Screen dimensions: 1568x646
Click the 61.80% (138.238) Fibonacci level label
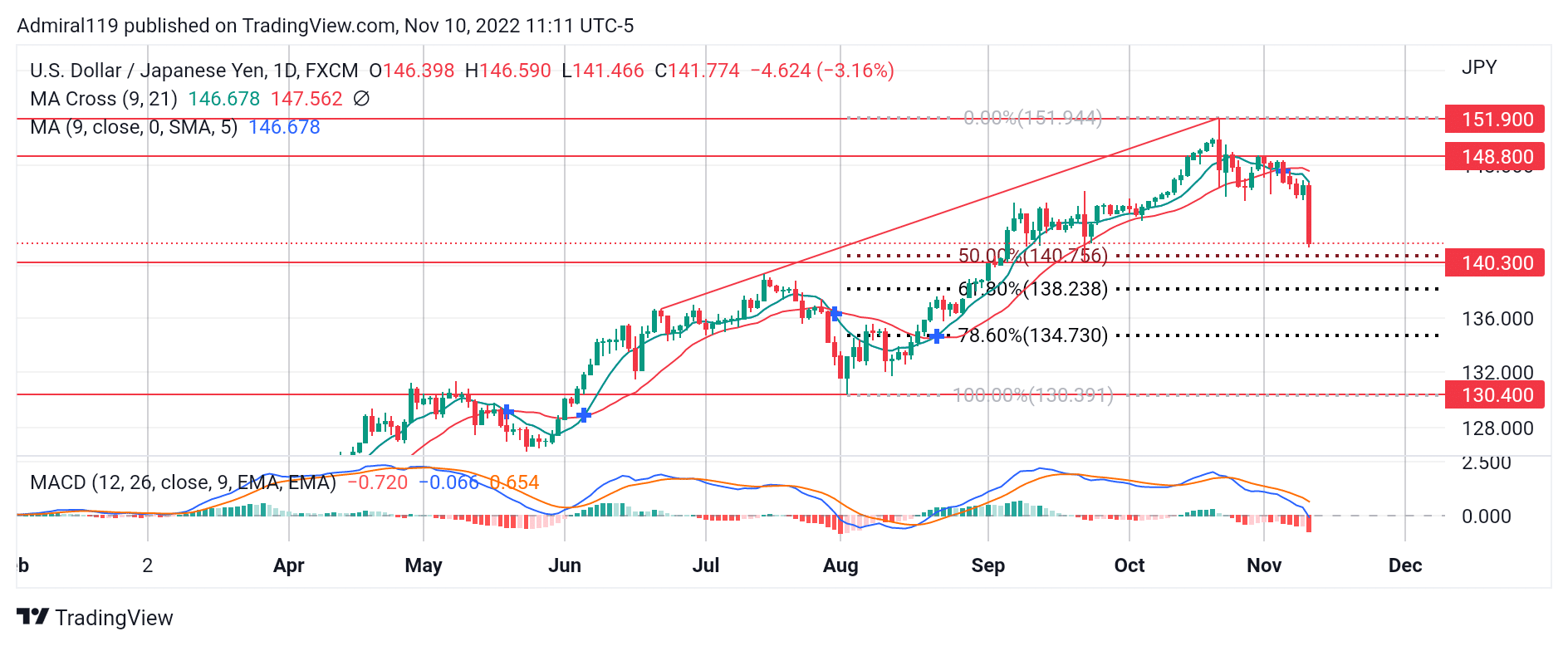[x=1032, y=289]
